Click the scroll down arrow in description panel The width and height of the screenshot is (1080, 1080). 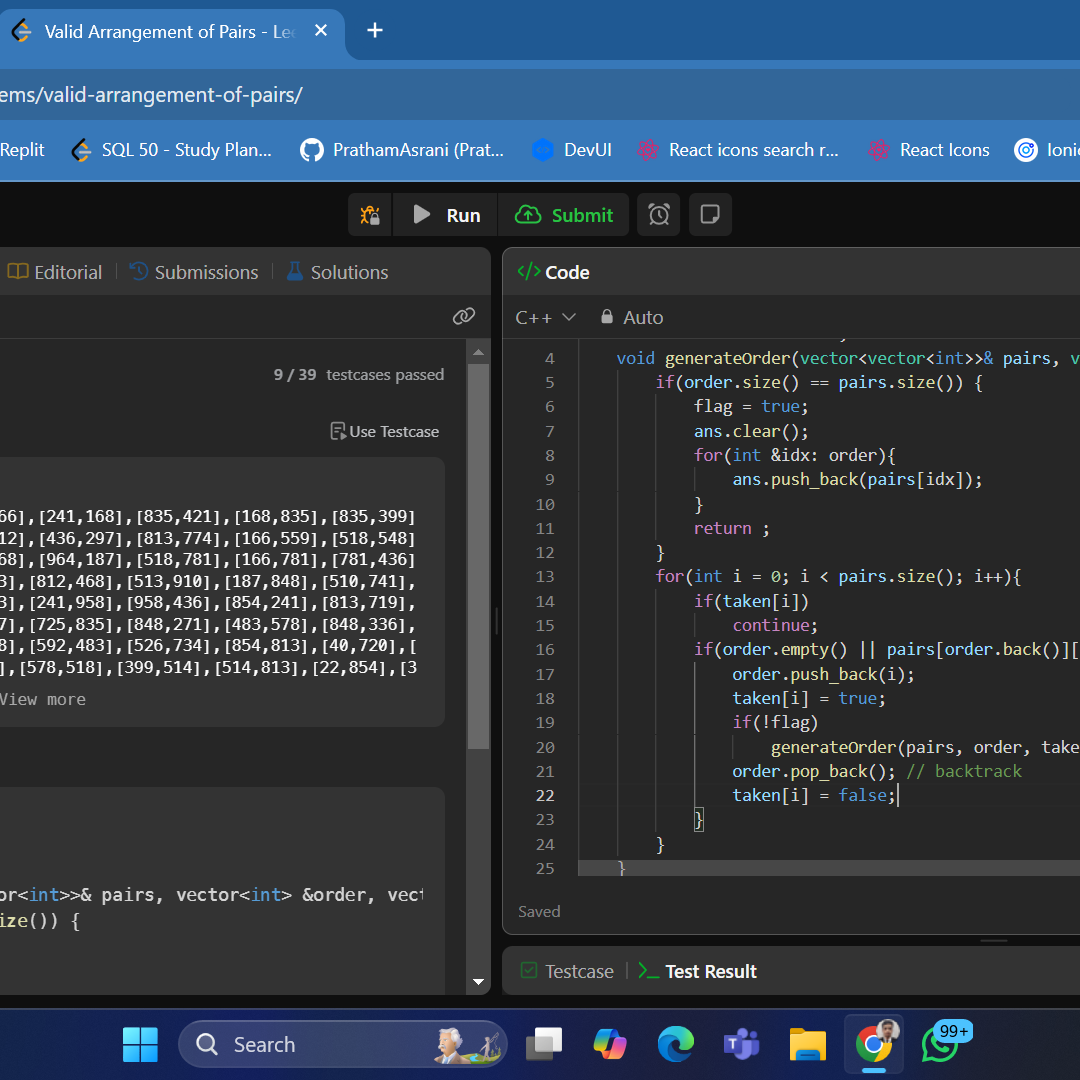[x=478, y=983]
